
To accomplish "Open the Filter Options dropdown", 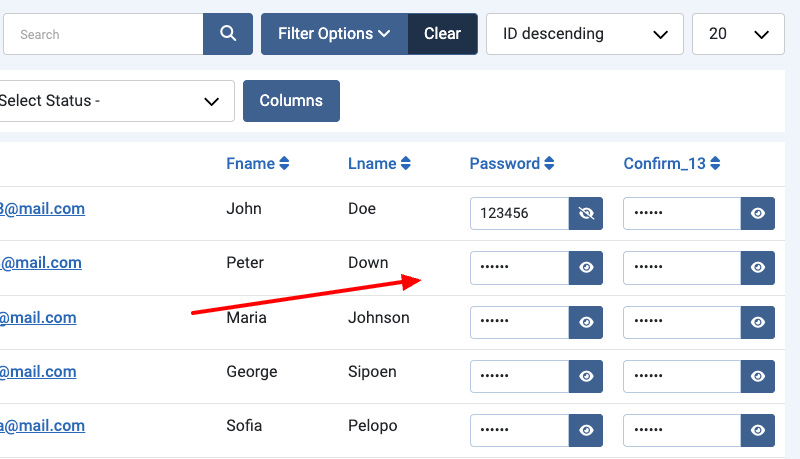I will pos(334,34).
